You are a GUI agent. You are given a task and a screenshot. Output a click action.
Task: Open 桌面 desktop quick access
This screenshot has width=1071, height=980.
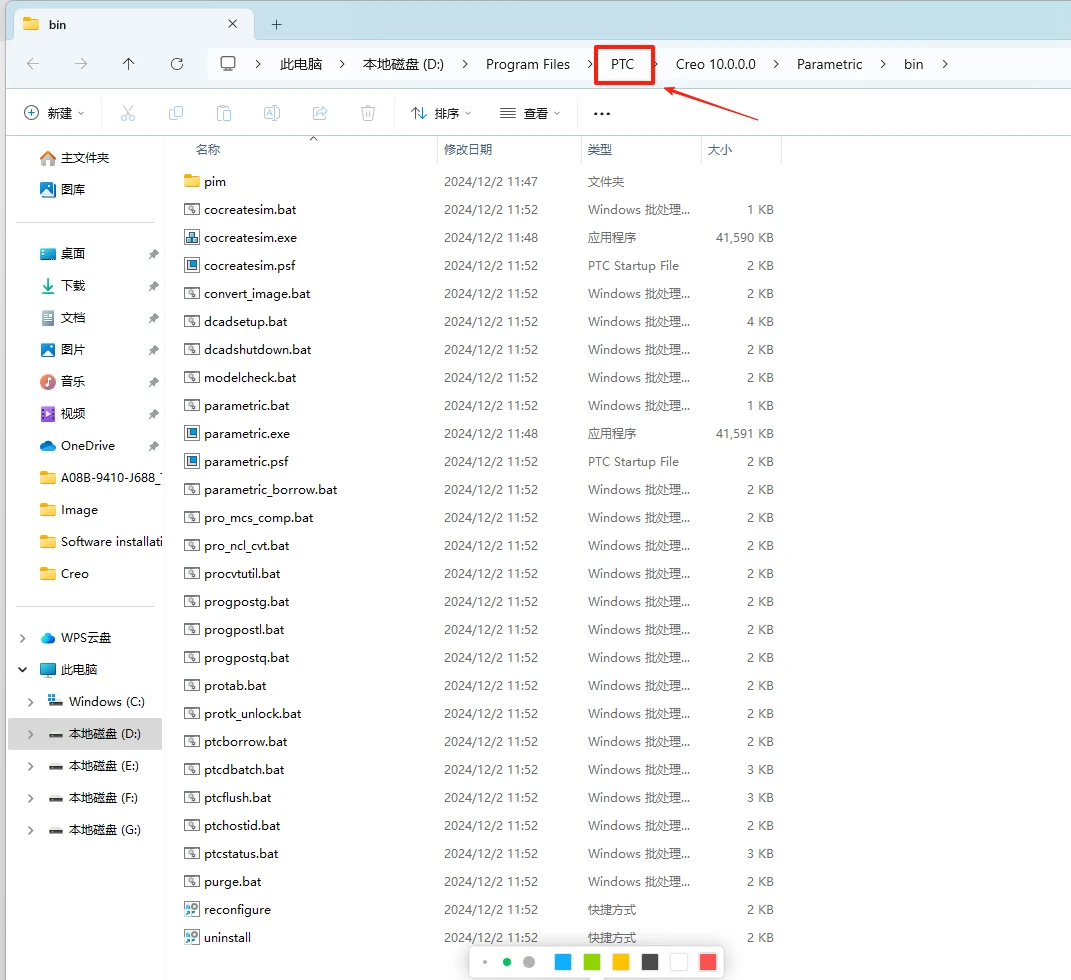click(72, 254)
